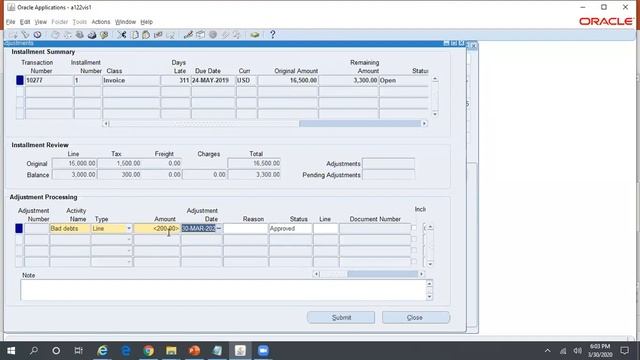The image size is (640, 360).
Task: Tick the Incl checkbox for Bad debts row
Action: (413, 228)
